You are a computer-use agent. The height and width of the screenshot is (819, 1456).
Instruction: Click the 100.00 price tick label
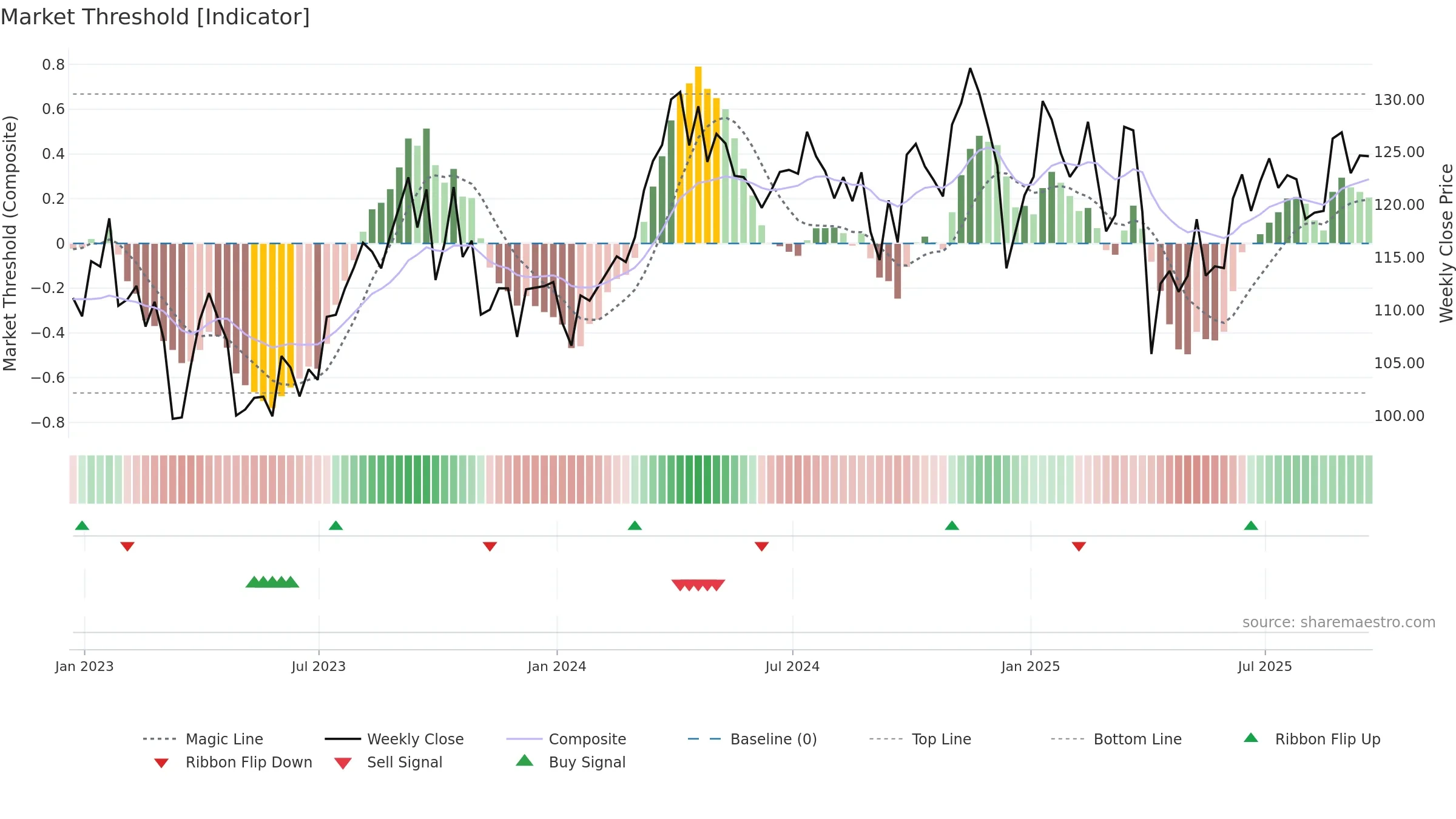click(1400, 416)
